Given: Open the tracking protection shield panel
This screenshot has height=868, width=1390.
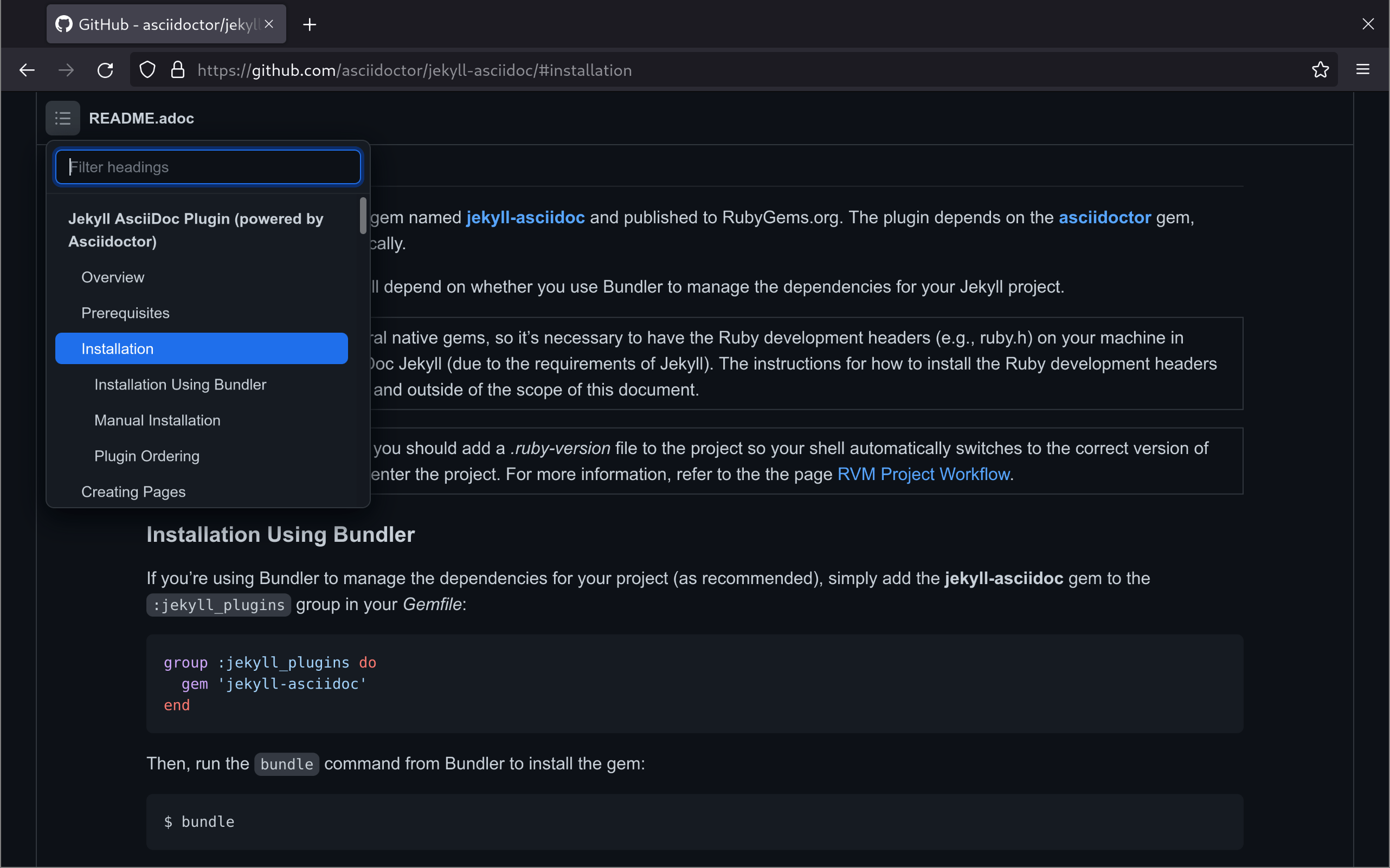Looking at the screenshot, I should point(147,69).
